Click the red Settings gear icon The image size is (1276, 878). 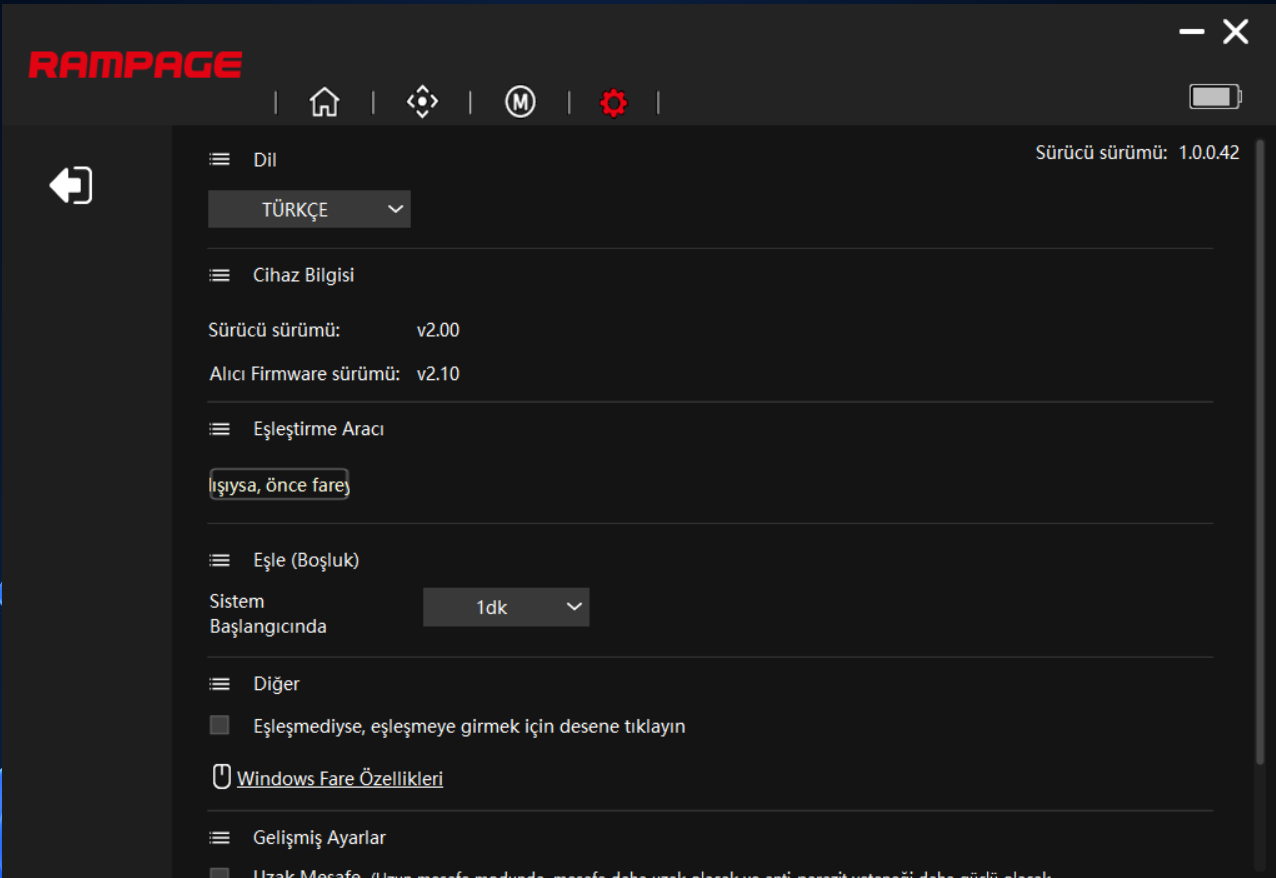pyautogui.click(x=613, y=102)
